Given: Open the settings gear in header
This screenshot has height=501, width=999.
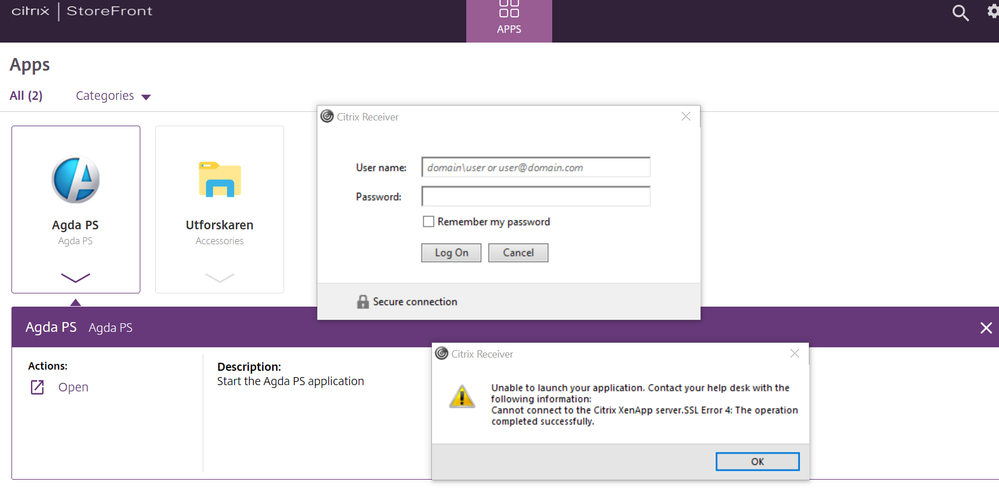Looking at the screenshot, I should (x=993, y=12).
